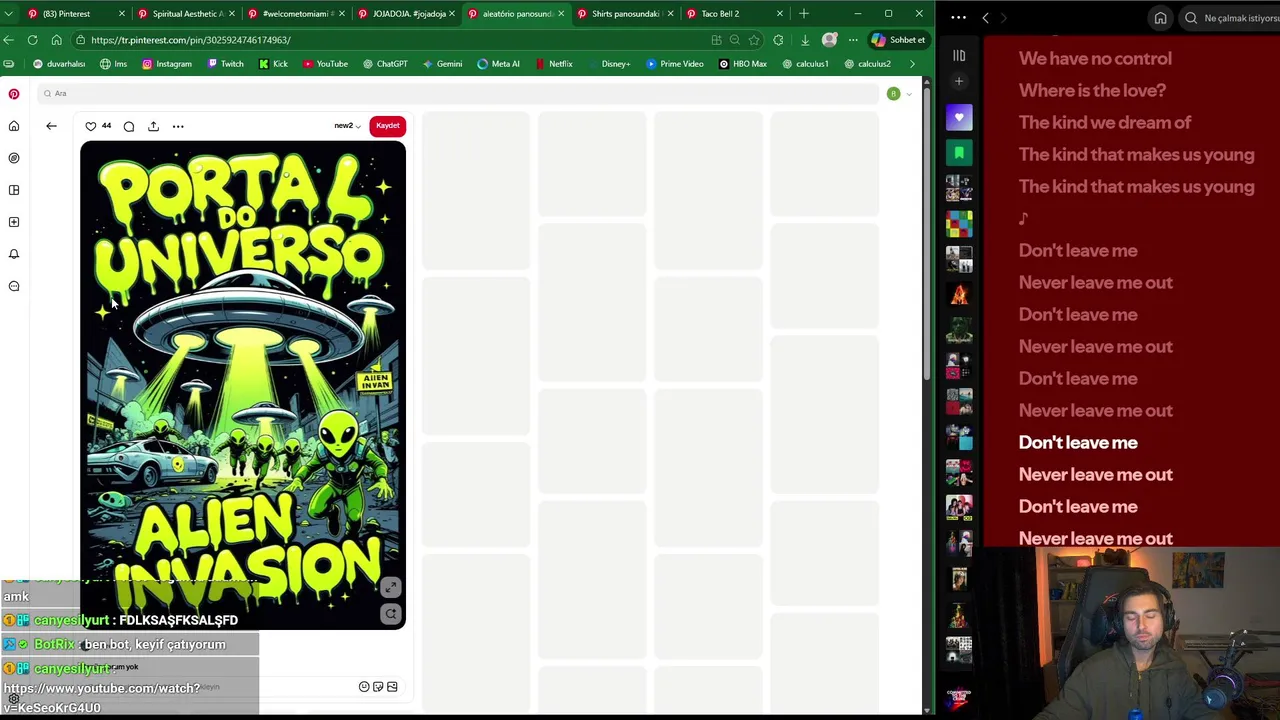Attach a photo to the comment
1280x720 pixels.
pyautogui.click(x=392, y=687)
